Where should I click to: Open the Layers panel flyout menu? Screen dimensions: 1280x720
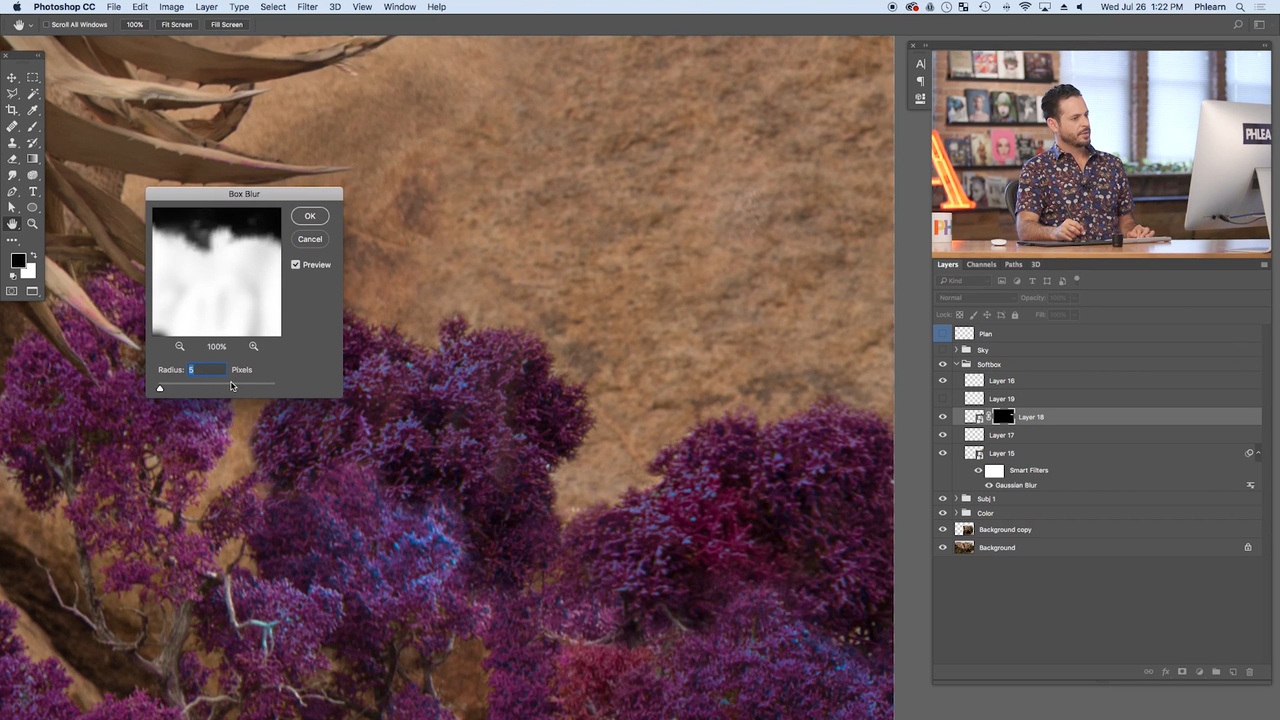[x=1264, y=264]
